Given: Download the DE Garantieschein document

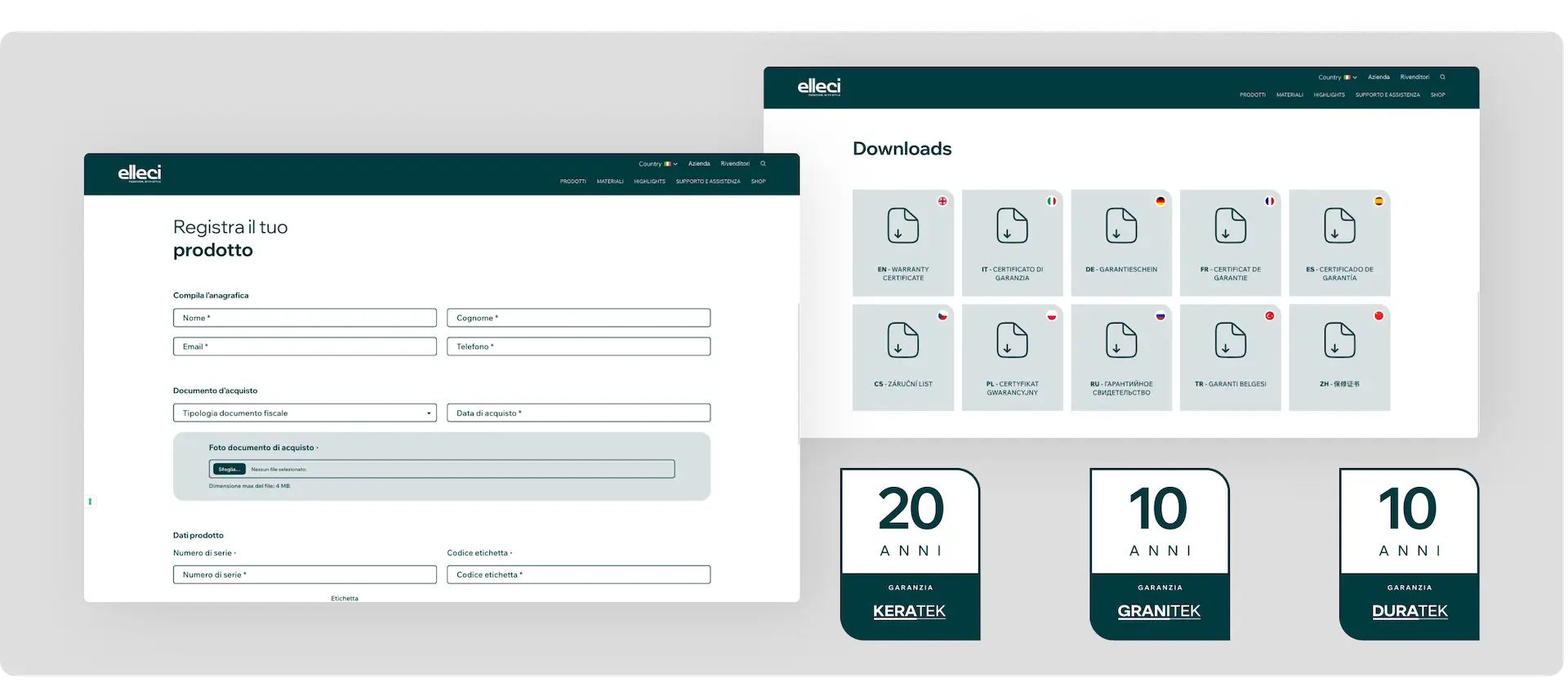Looking at the screenshot, I should coord(1120,243).
